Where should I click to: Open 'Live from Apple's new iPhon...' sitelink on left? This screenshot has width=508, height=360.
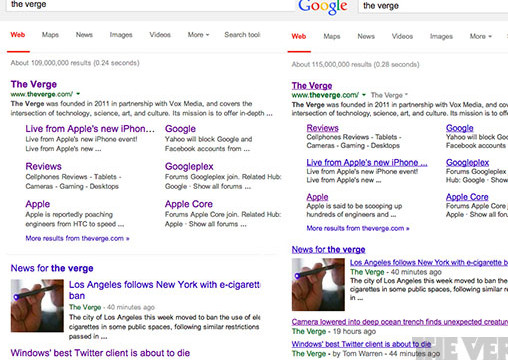(x=90, y=129)
